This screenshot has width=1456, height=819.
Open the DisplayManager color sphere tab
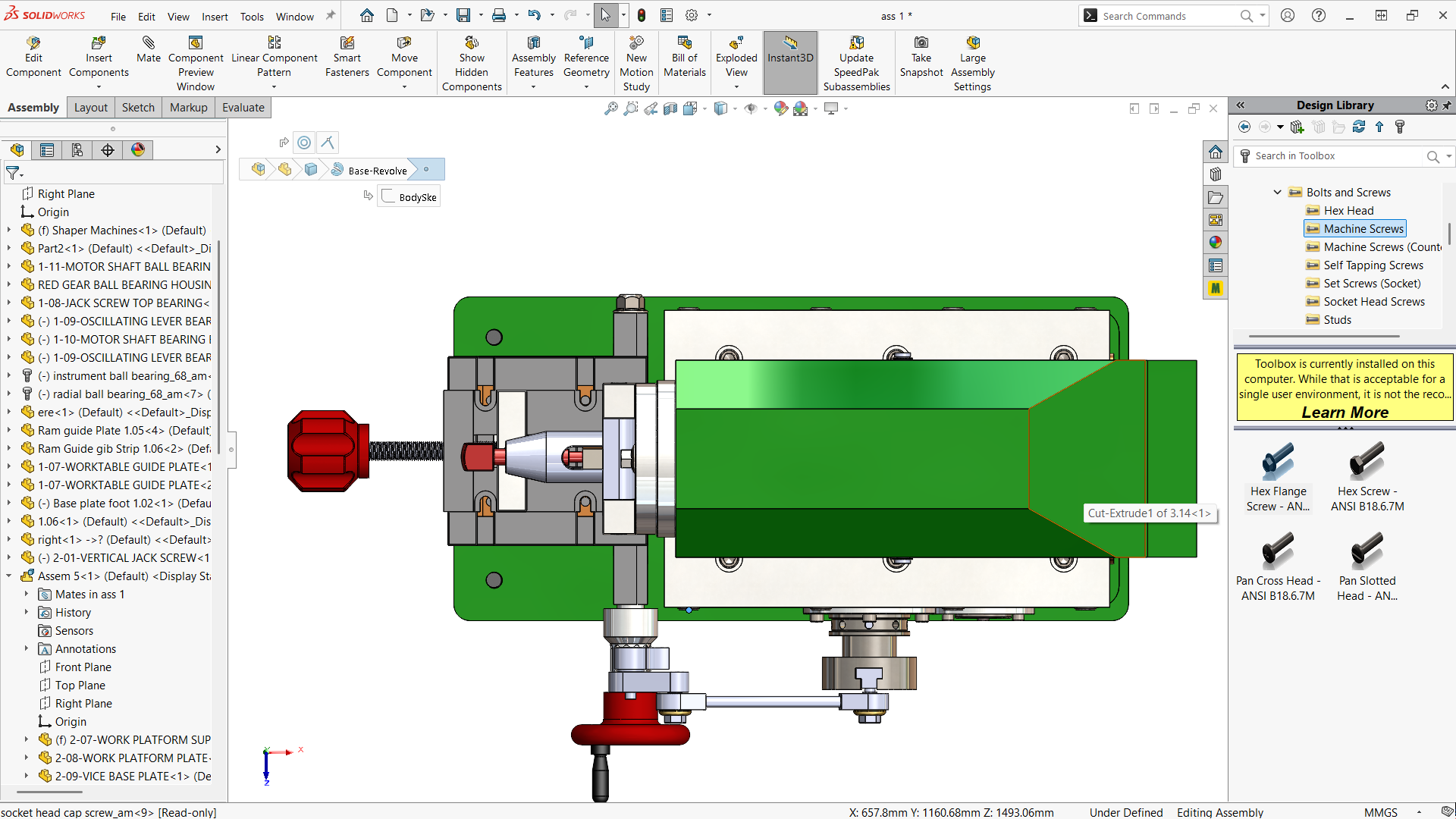coord(138,150)
